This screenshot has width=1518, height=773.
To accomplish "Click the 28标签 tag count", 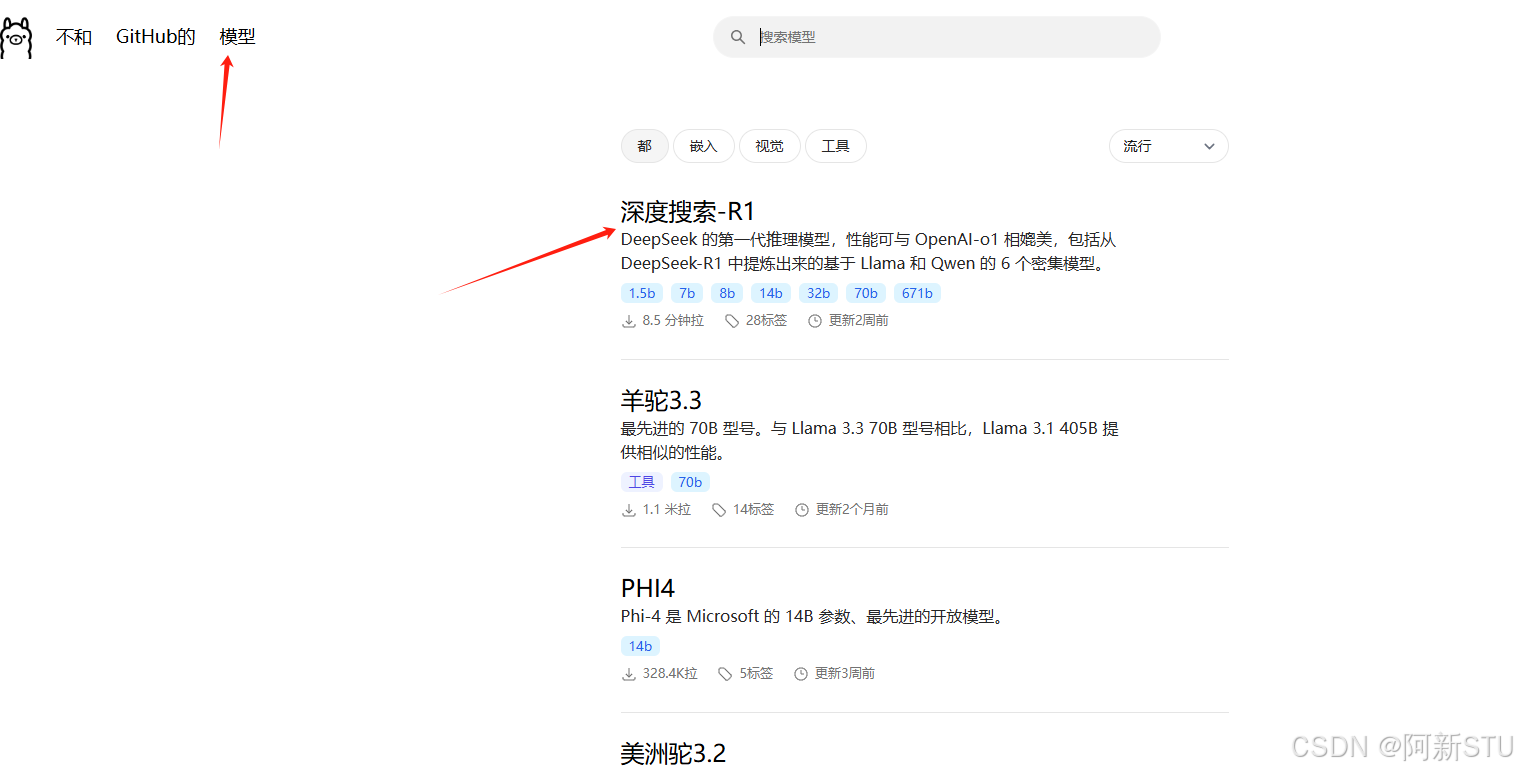I will (x=766, y=321).
